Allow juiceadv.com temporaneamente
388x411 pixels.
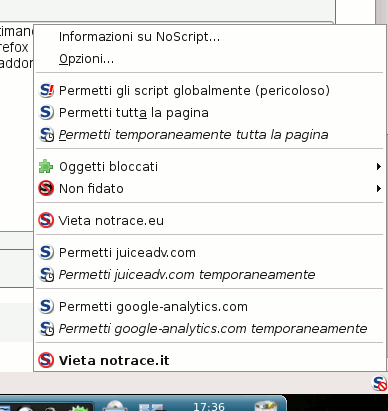(209, 275)
